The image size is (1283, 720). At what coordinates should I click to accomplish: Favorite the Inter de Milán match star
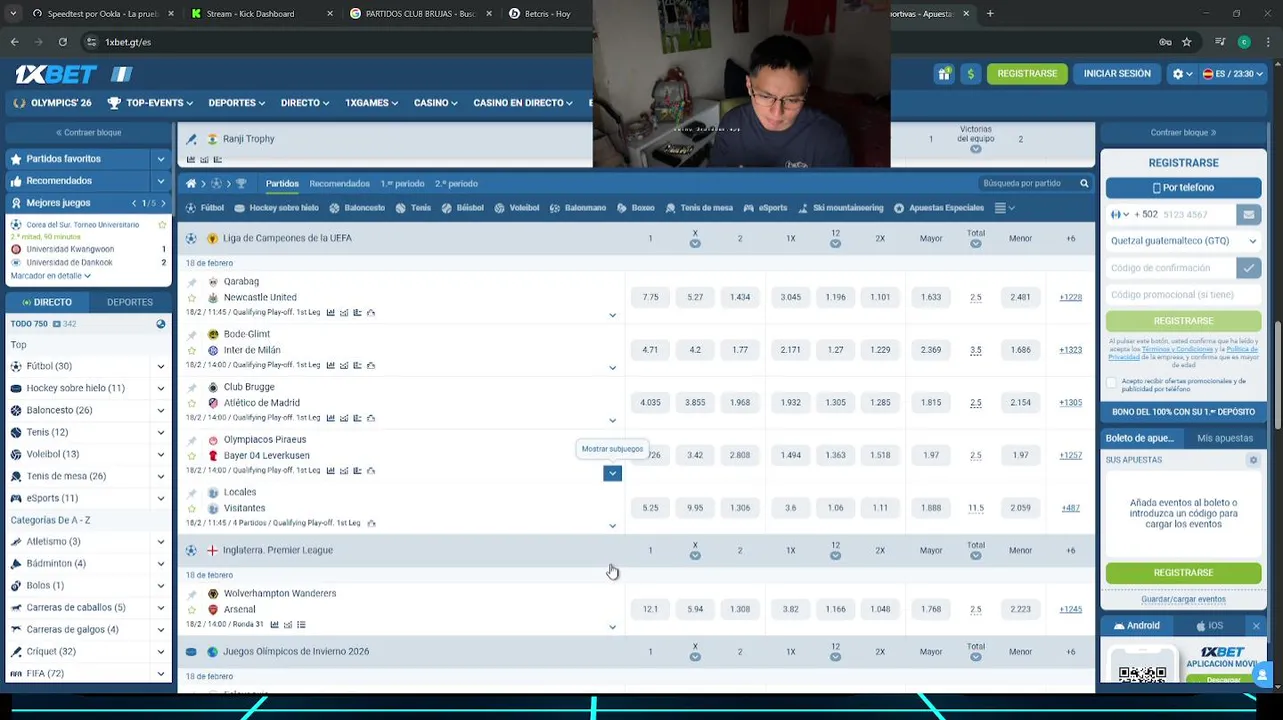point(192,351)
